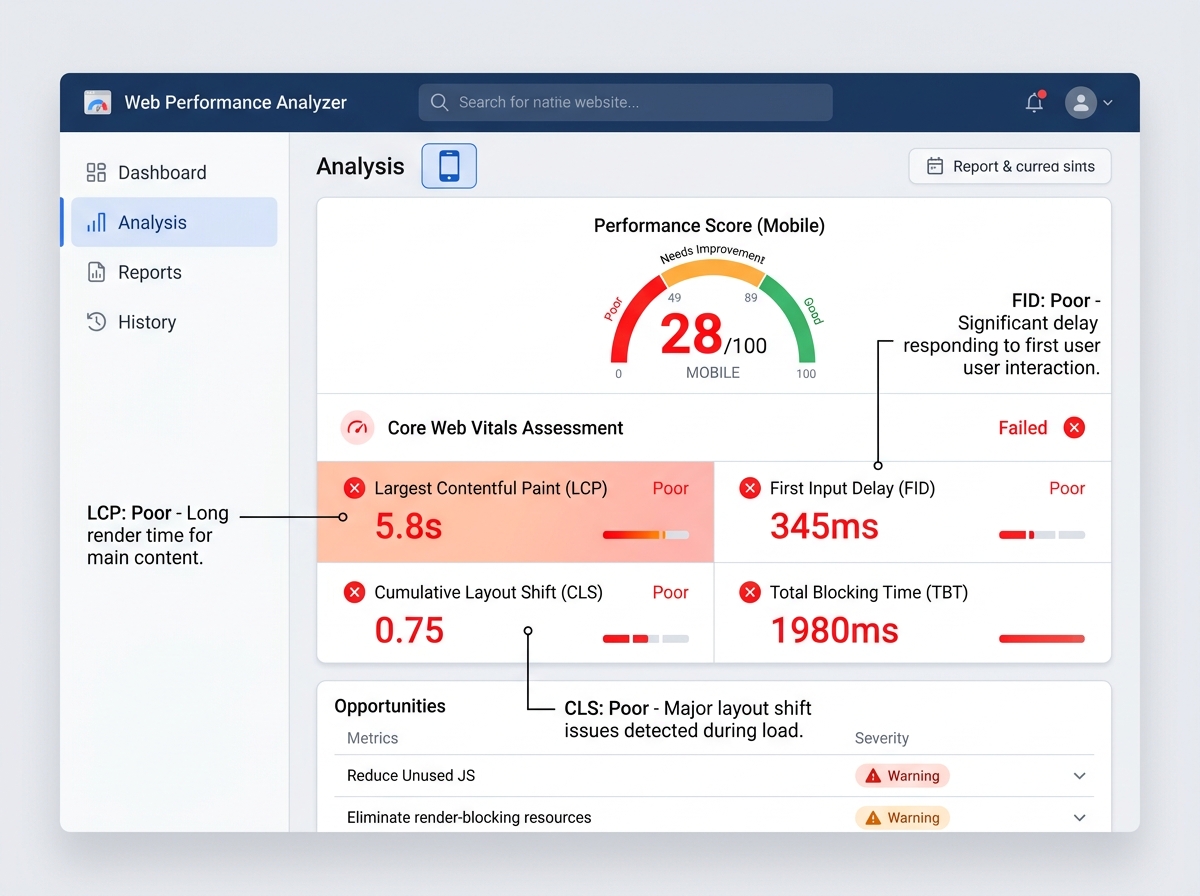Image resolution: width=1200 pixels, height=896 pixels.
Task: Click the Metrics column header
Action: (372, 738)
